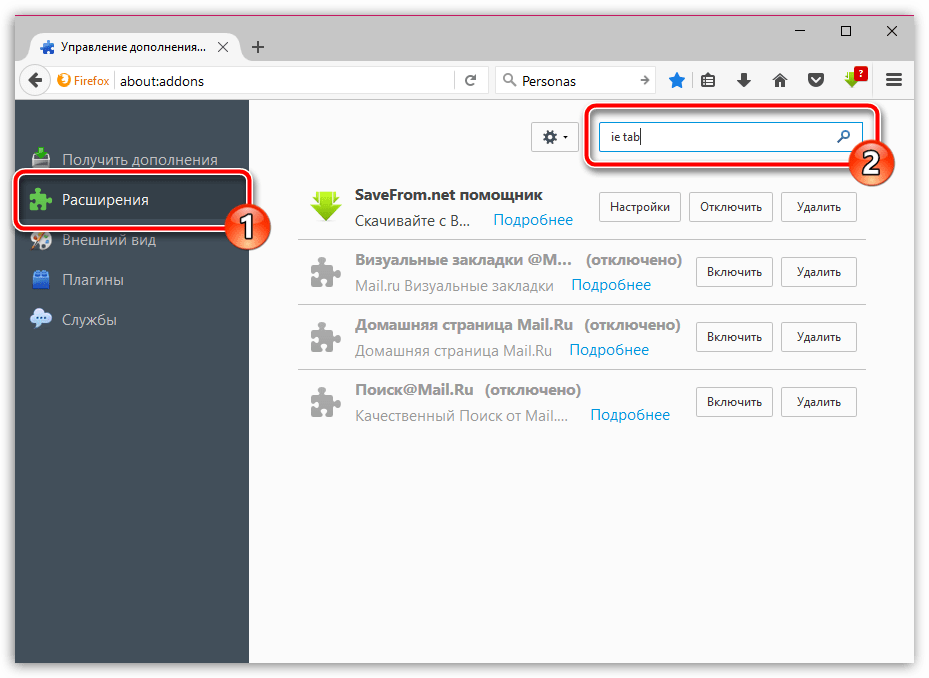Remove SaveFrom.net помощник with Удалить
The height and width of the screenshot is (678, 929).
[819, 207]
